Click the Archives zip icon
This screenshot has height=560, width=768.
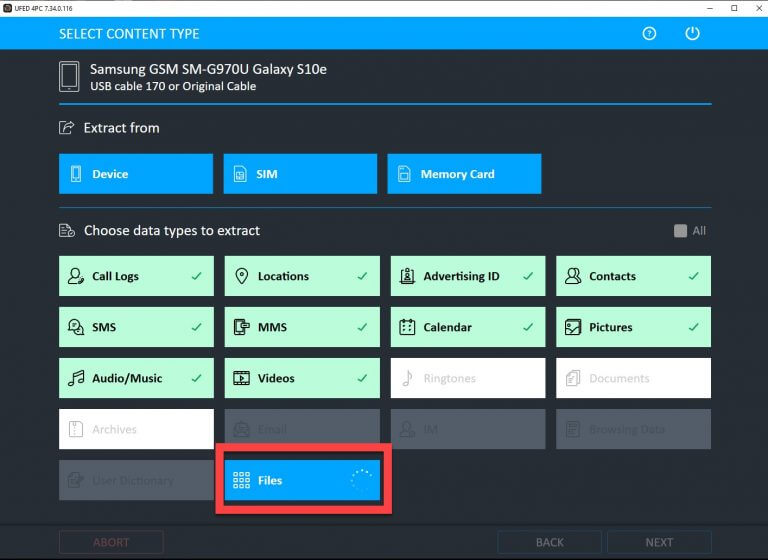point(76,429)
